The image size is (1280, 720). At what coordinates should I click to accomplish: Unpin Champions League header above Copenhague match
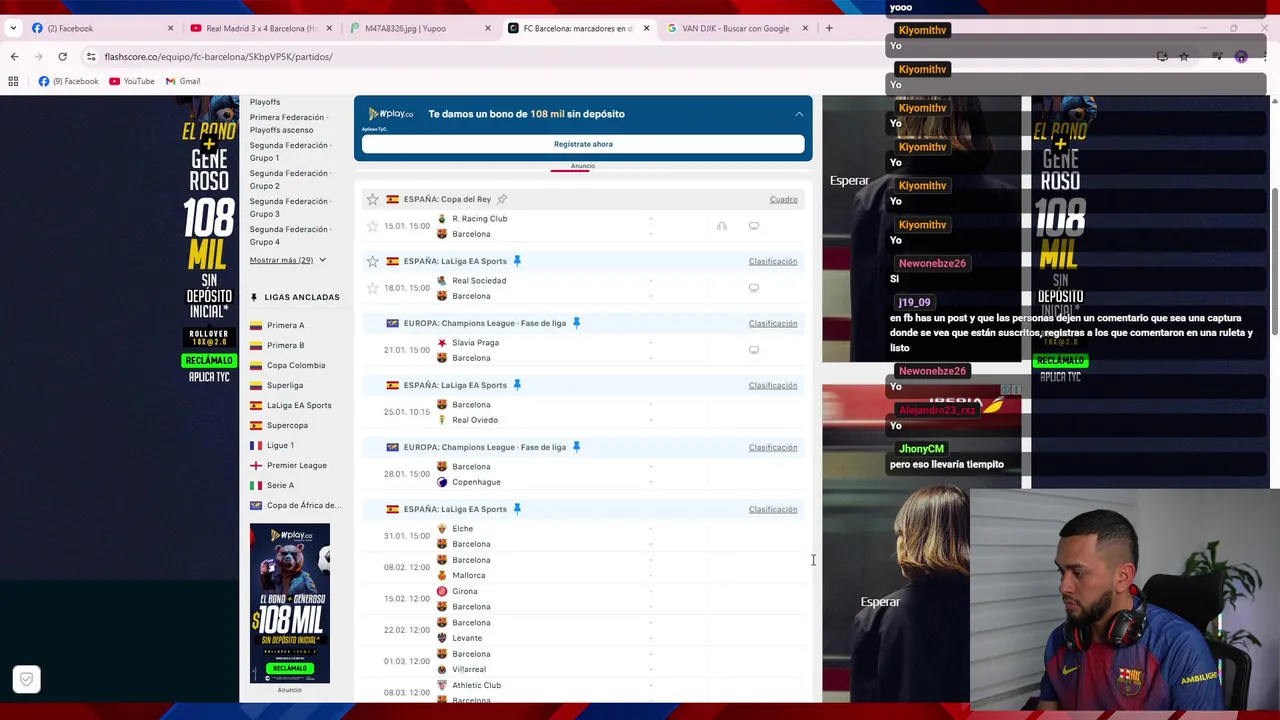pos(576,447)
